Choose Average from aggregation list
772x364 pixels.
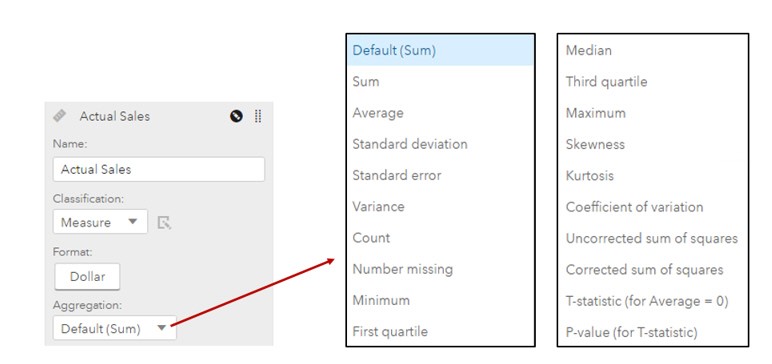378,113
